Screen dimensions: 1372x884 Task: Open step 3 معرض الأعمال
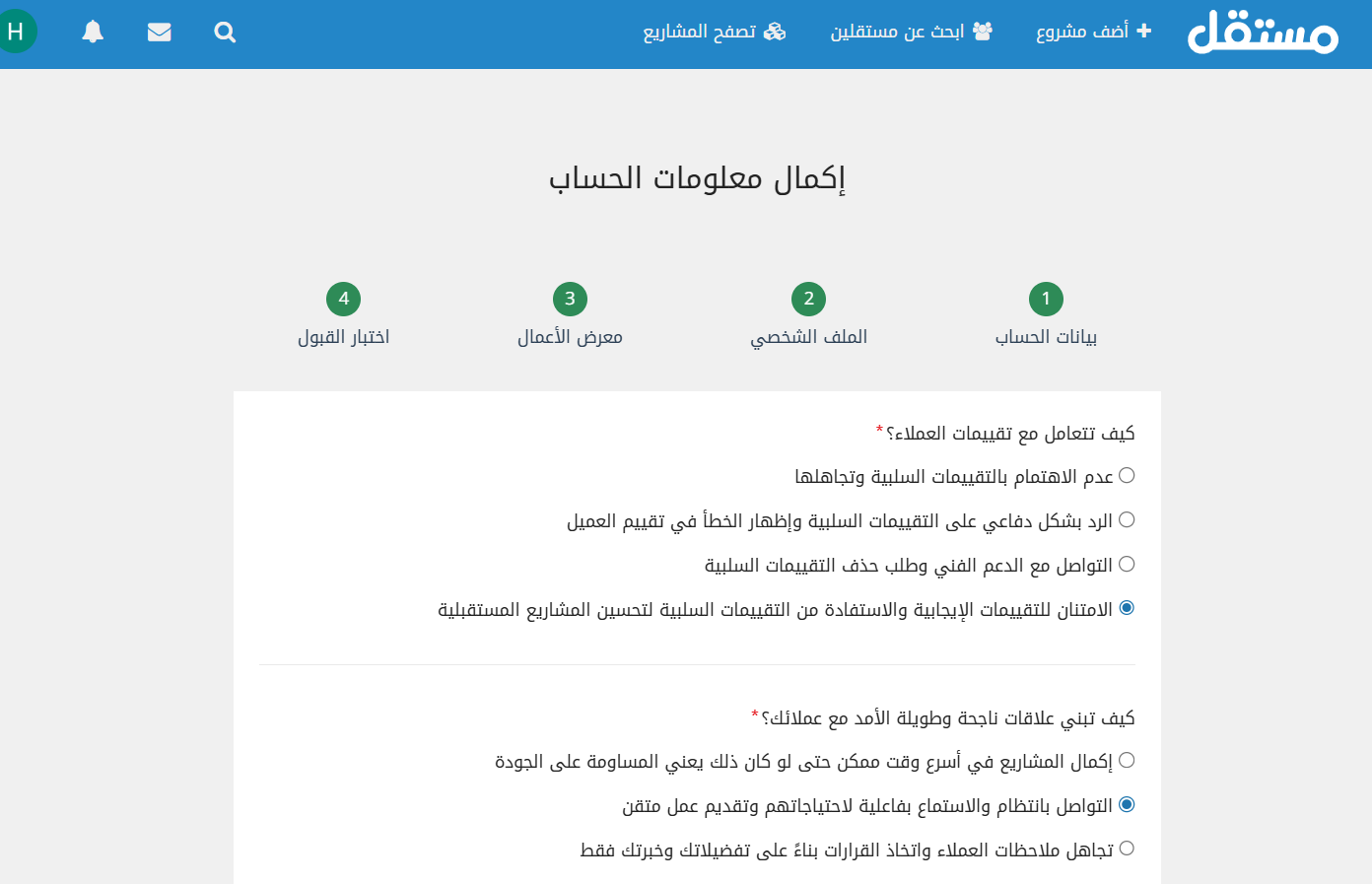(x=570, y=299)
